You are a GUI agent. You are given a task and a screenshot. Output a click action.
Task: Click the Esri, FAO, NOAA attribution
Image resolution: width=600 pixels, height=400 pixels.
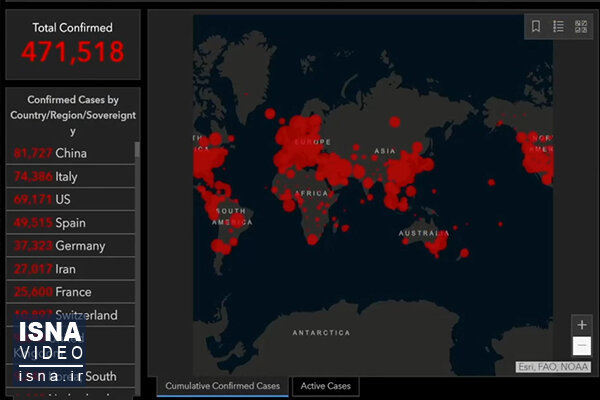click(x=553, y=367)
